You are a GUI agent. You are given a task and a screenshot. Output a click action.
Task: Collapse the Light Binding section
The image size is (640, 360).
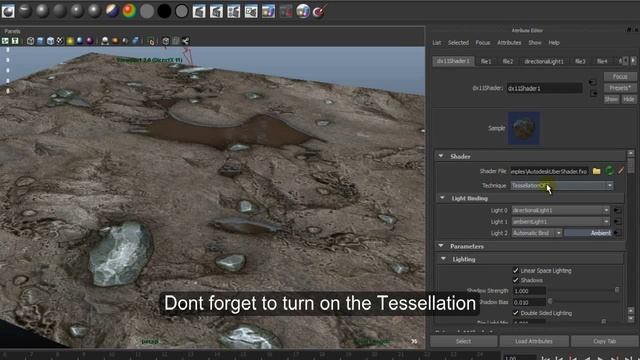click(442, 198)
